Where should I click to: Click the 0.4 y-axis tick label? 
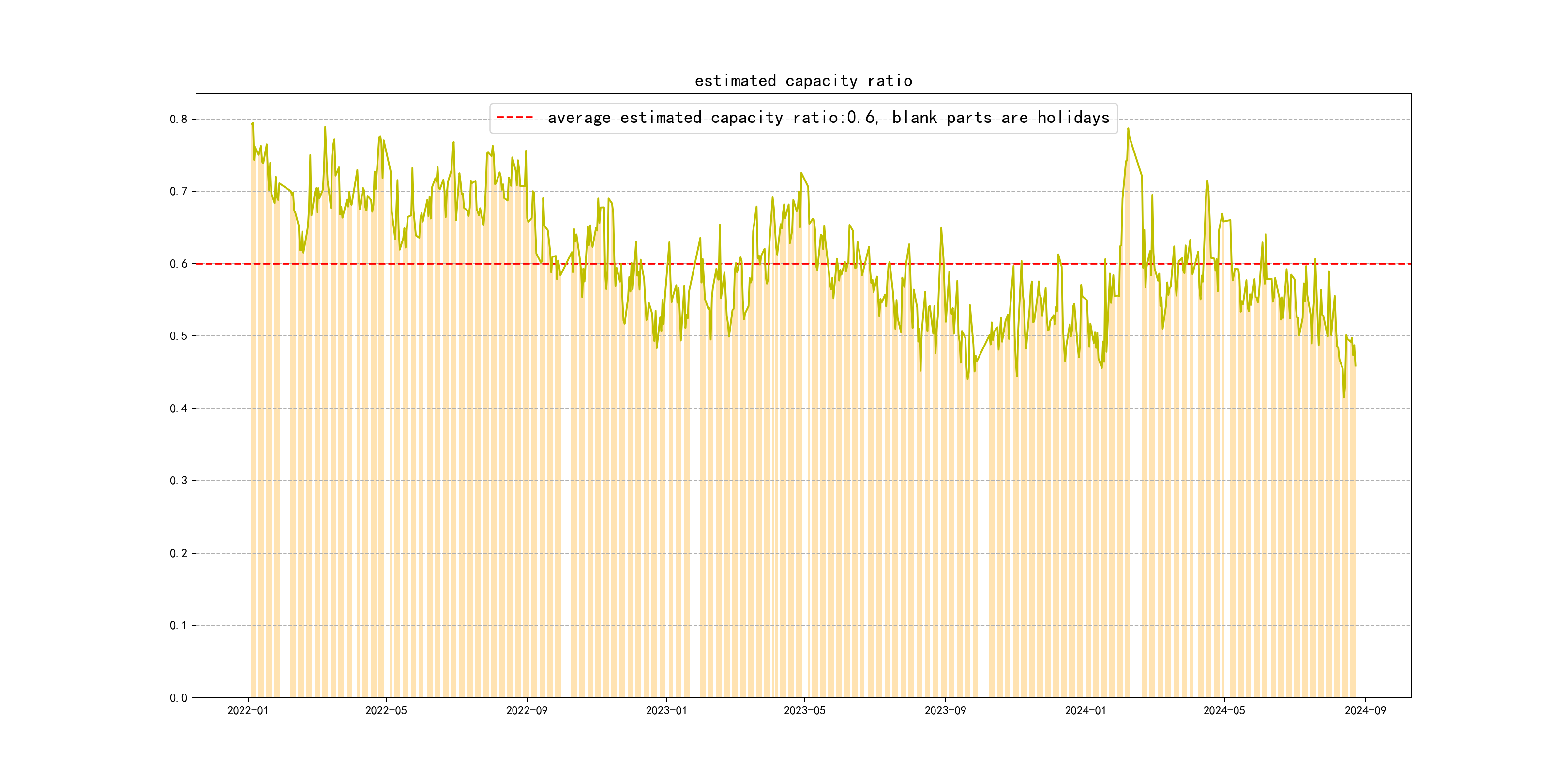179,408
